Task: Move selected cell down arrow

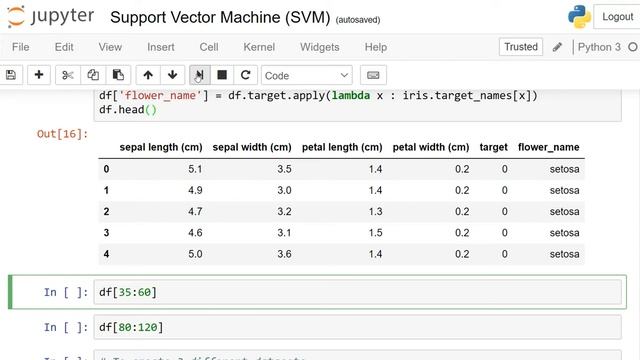Action: point(172,75)
